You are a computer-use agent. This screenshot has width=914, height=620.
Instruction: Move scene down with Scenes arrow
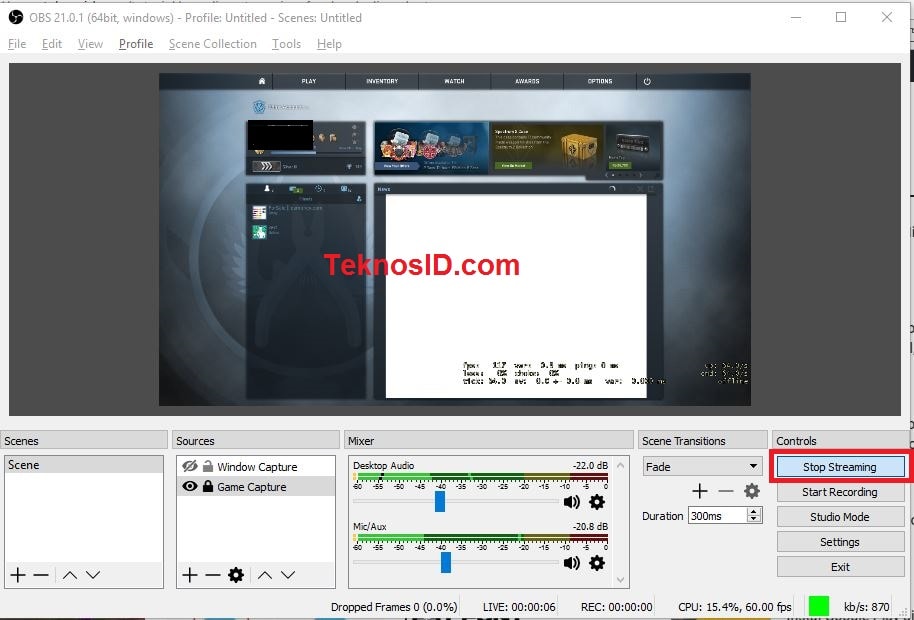[x=93, y=575]
